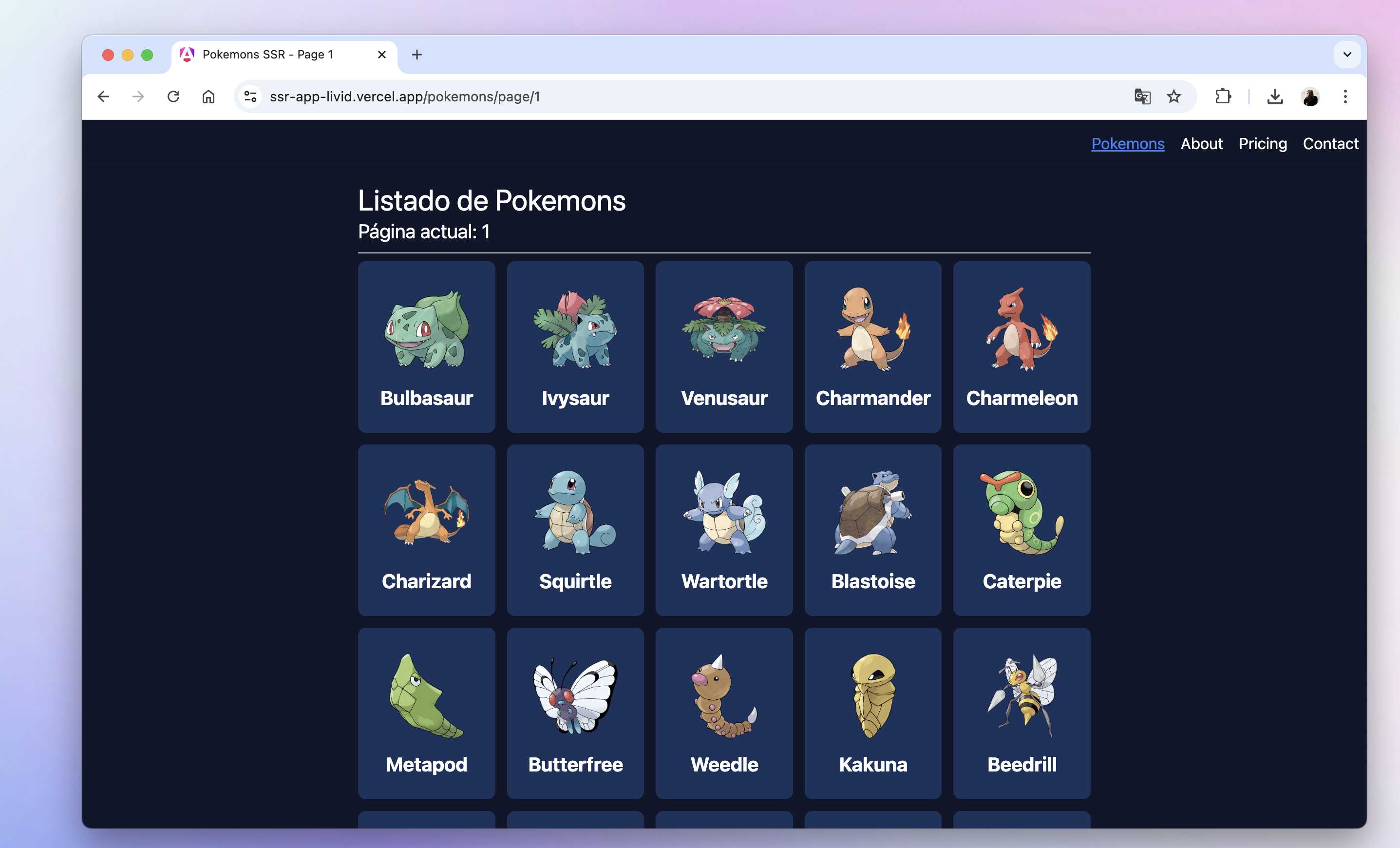Click the Squirtle image
The width and height of the screenshot is (1400, 848).
pyautogui.click(x=575, y=512)
